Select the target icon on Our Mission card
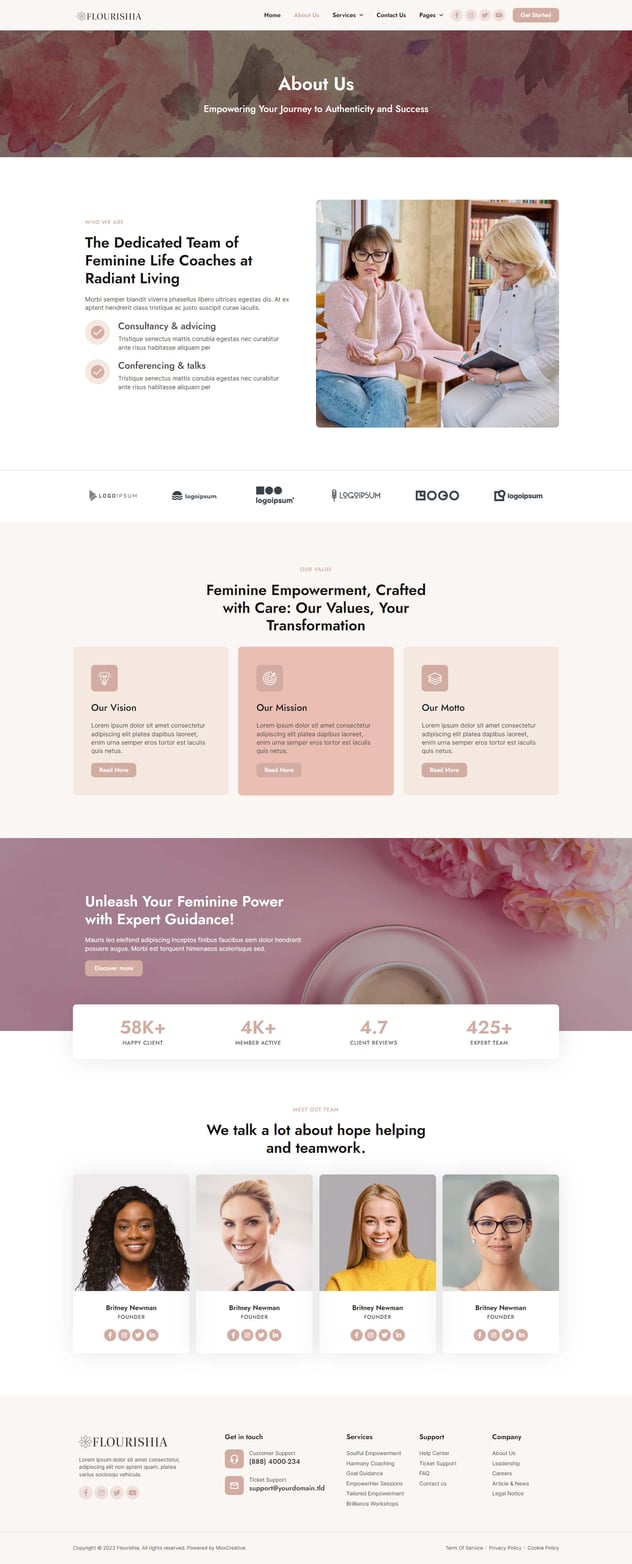Screen dimensions: 632x1564 (x=269, y=678)
